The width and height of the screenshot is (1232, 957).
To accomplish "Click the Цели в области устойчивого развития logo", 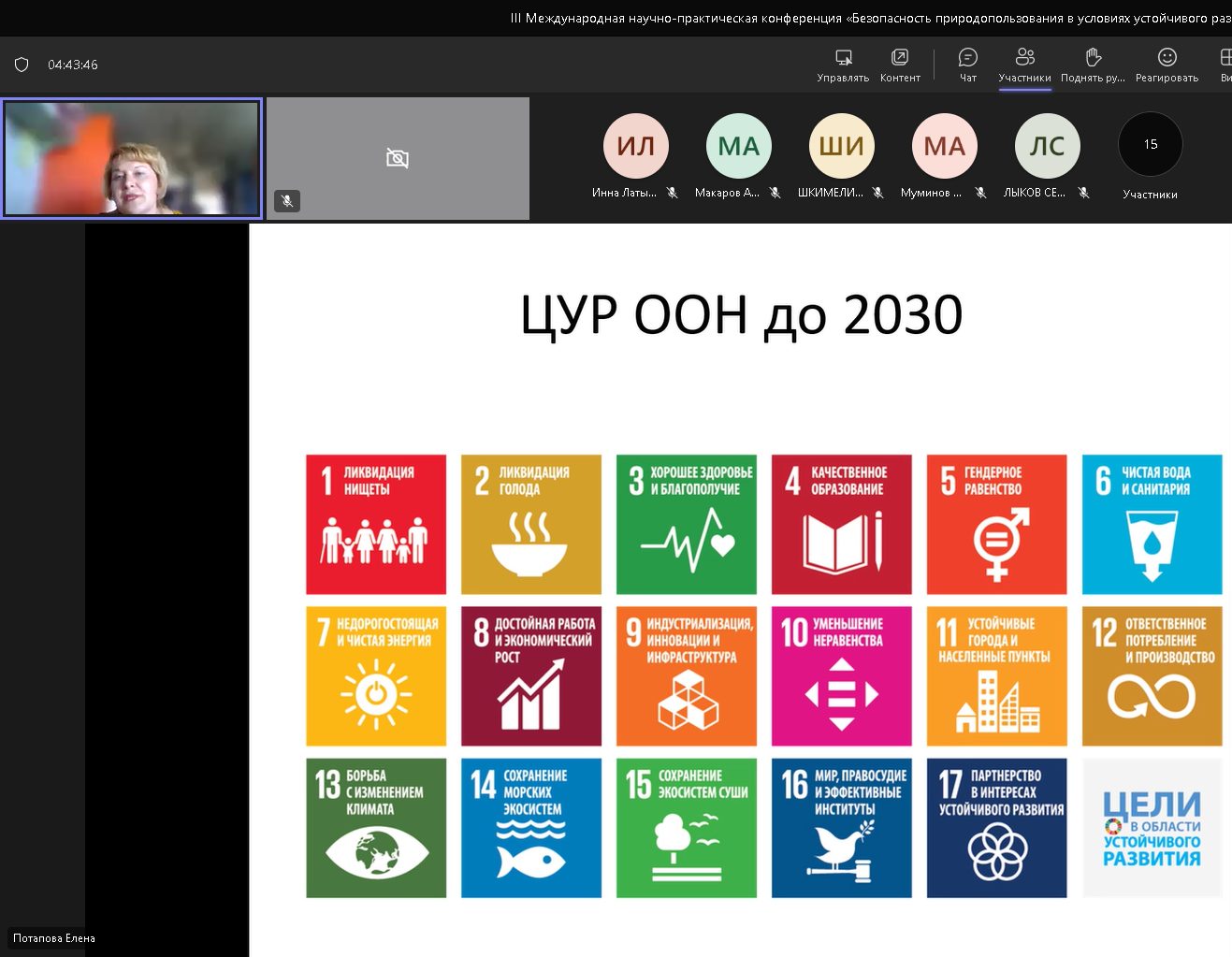I will pyautogui.click(x=1152, y=828).
